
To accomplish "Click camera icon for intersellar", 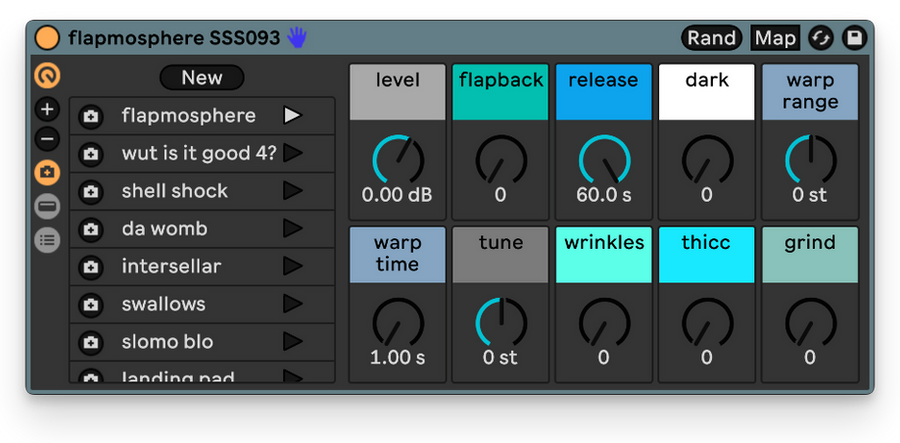I will click(x=90, y=267).
